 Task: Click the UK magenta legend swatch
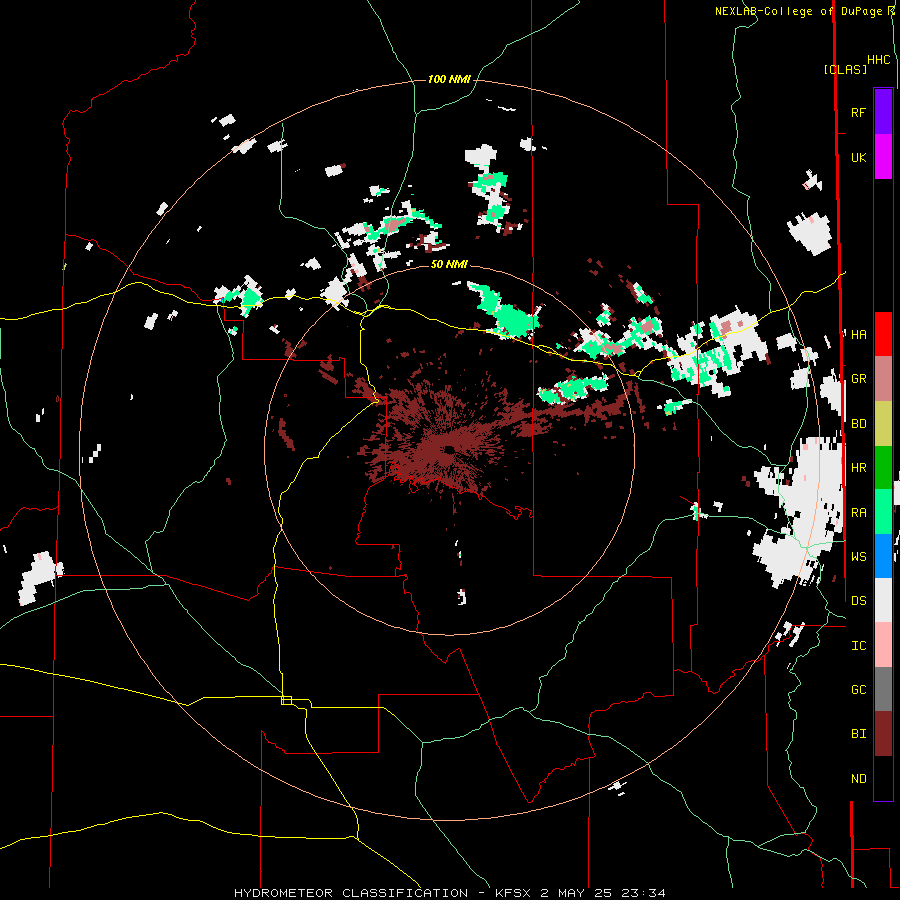883,157
